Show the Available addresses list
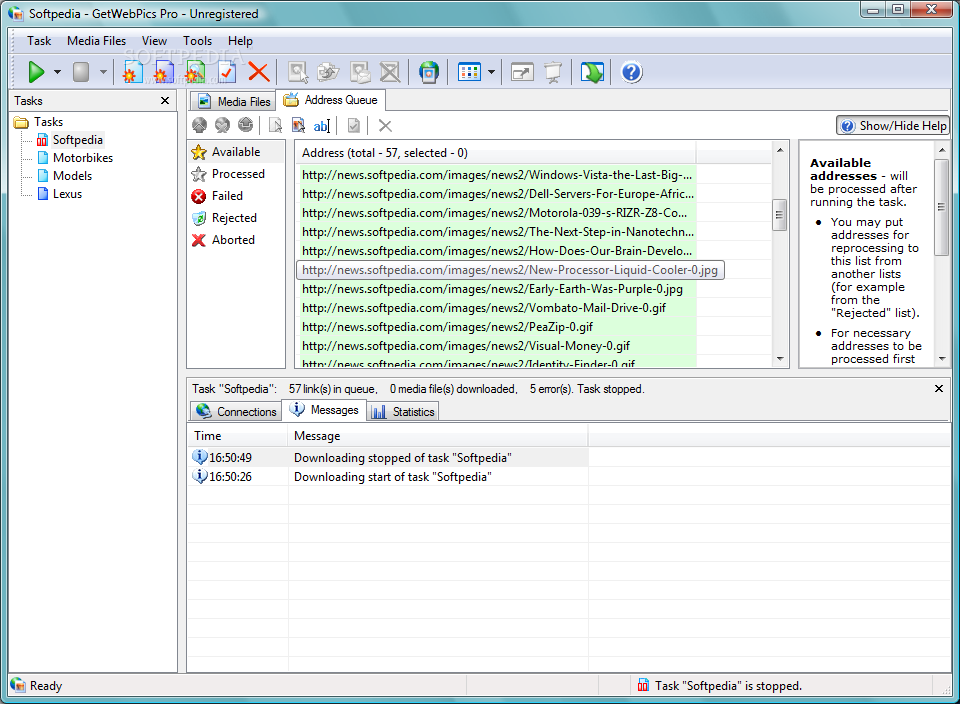Screen dimensions: 960x704 tap(236, 152)
